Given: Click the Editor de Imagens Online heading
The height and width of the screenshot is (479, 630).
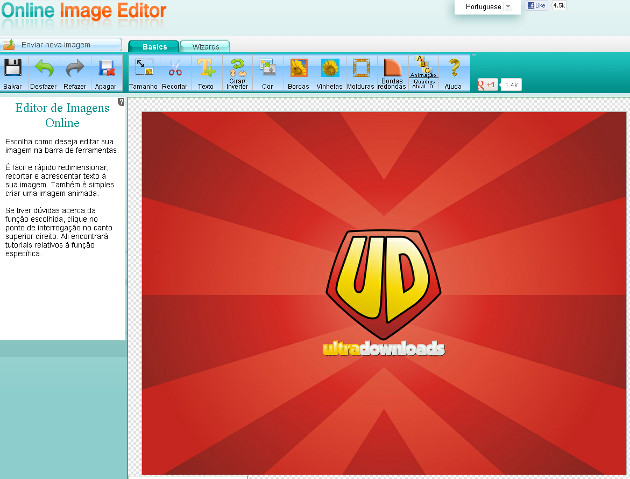Looking at the screenshot, I should coord(62,115).
